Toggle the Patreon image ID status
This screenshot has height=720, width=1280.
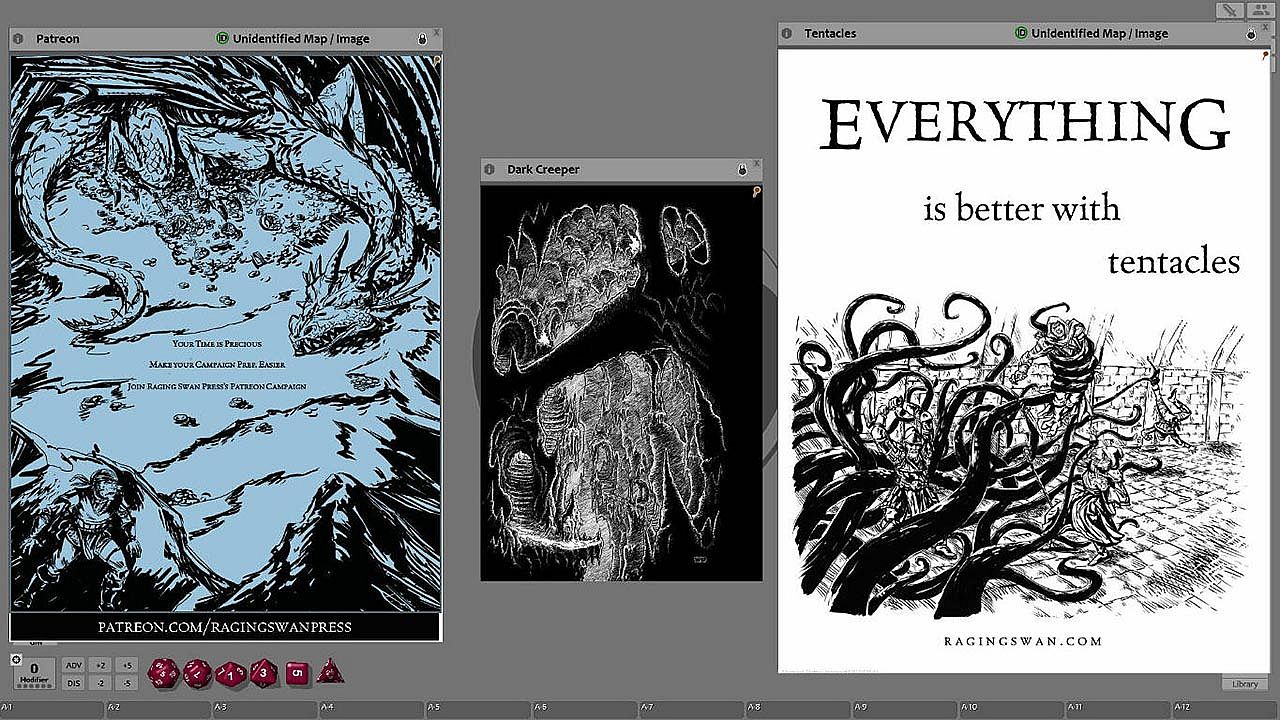point(222,39)
